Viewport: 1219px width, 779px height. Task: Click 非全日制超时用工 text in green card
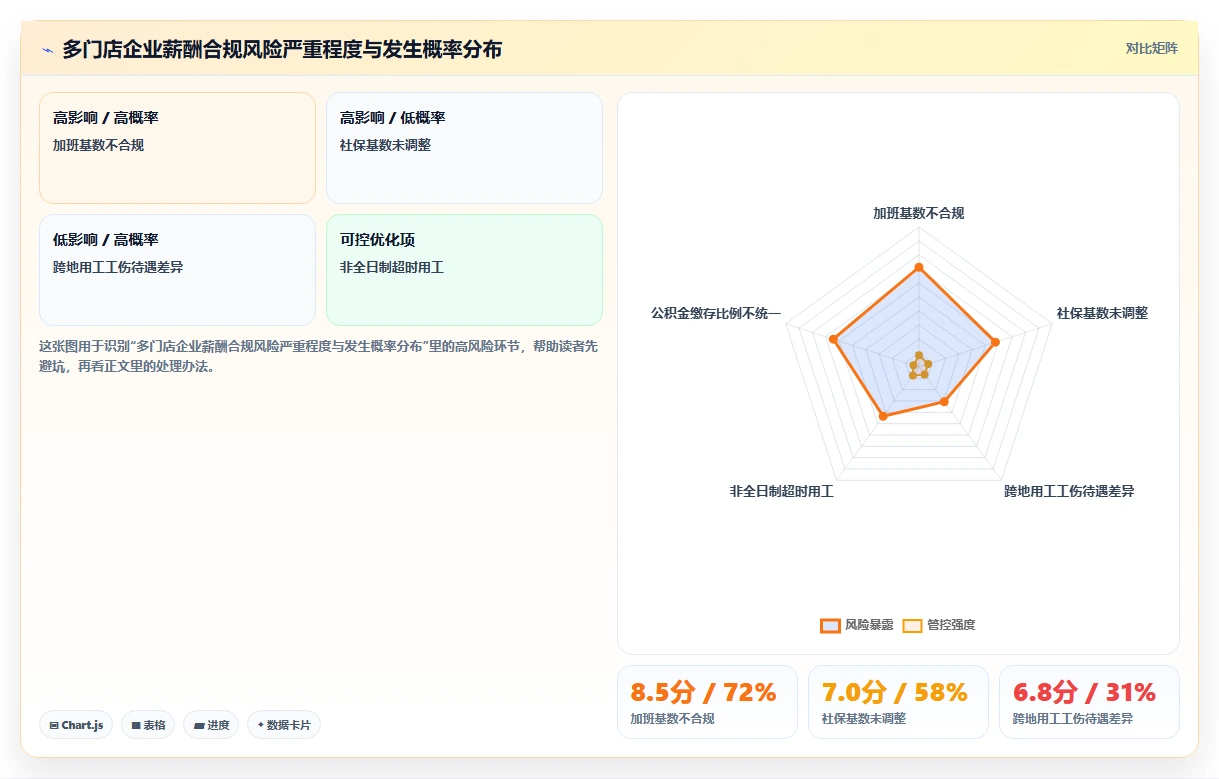391,267
